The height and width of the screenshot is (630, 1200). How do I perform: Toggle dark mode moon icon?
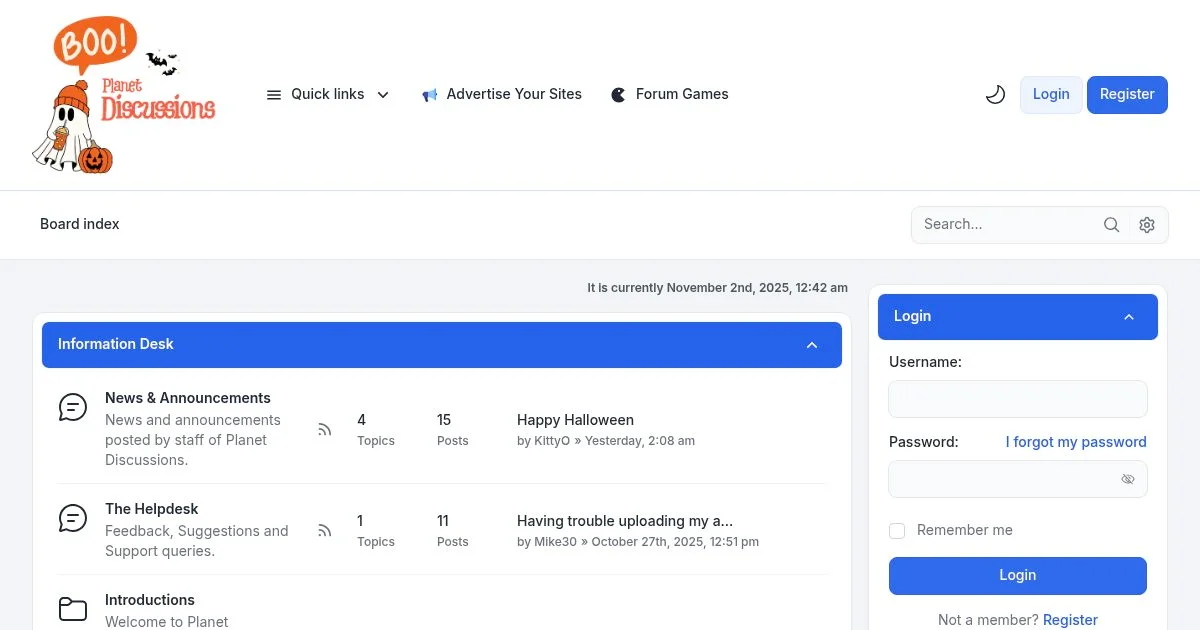[995, 95]
